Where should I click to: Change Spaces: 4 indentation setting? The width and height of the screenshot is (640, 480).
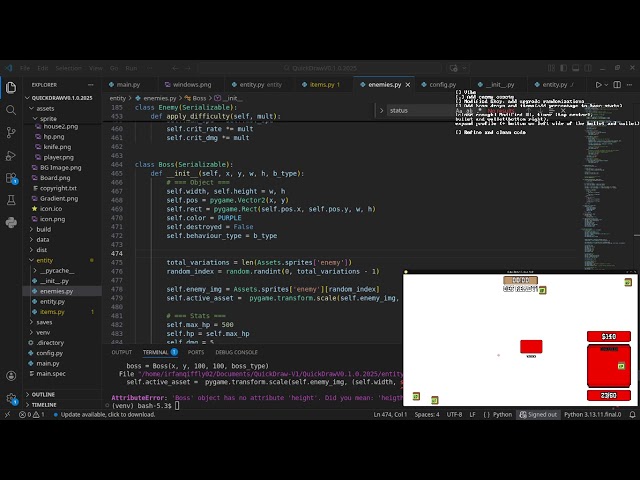coord(427,415)
